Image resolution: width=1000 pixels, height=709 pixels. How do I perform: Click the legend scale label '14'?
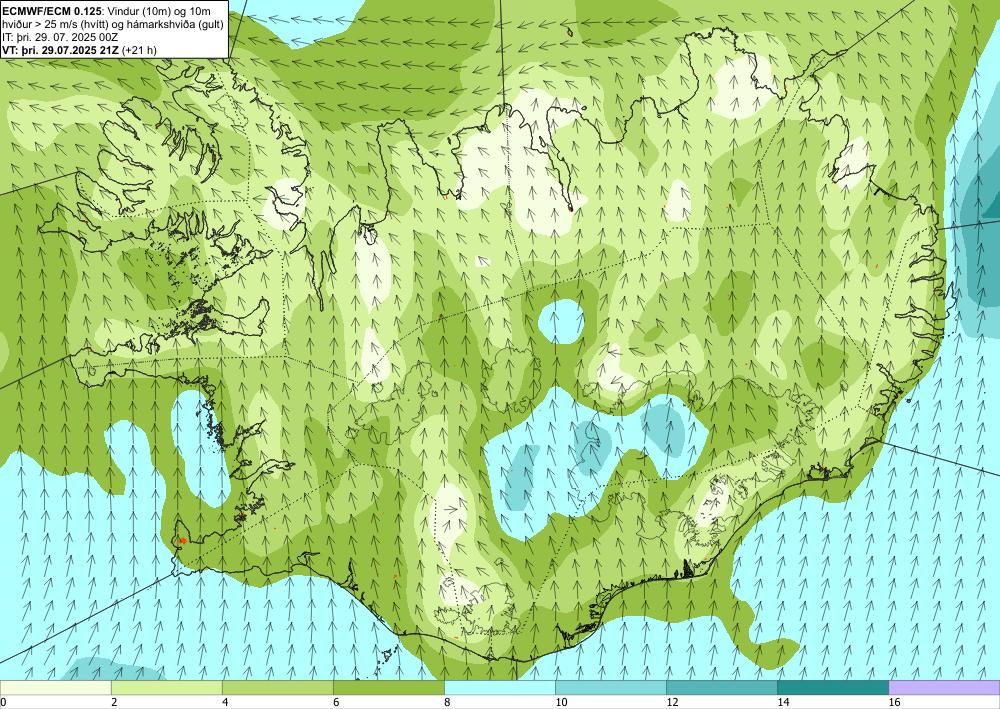[x=782, y=702]
